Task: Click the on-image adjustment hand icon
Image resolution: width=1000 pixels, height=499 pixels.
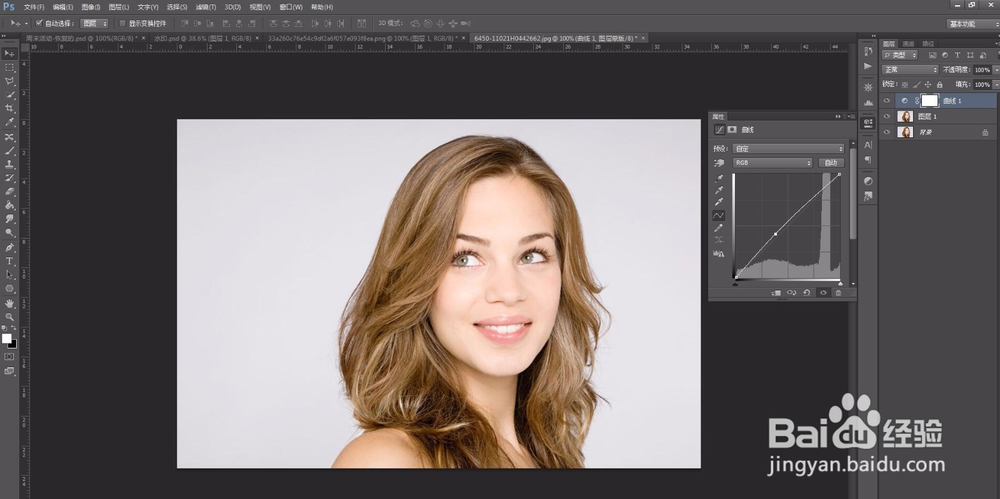Action: click(x=719, y=163)
